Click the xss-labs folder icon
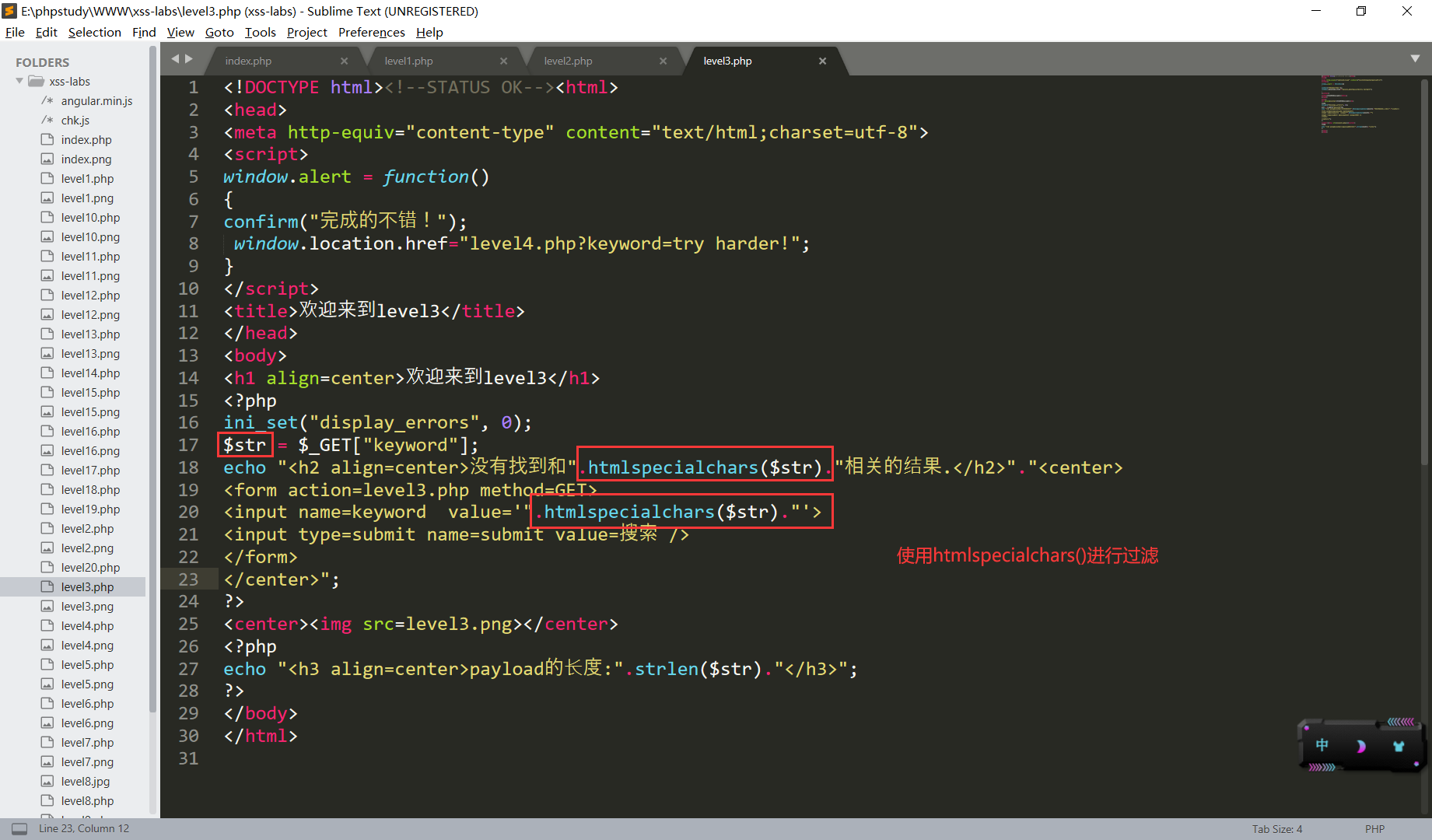 click(x=36, y=81)
